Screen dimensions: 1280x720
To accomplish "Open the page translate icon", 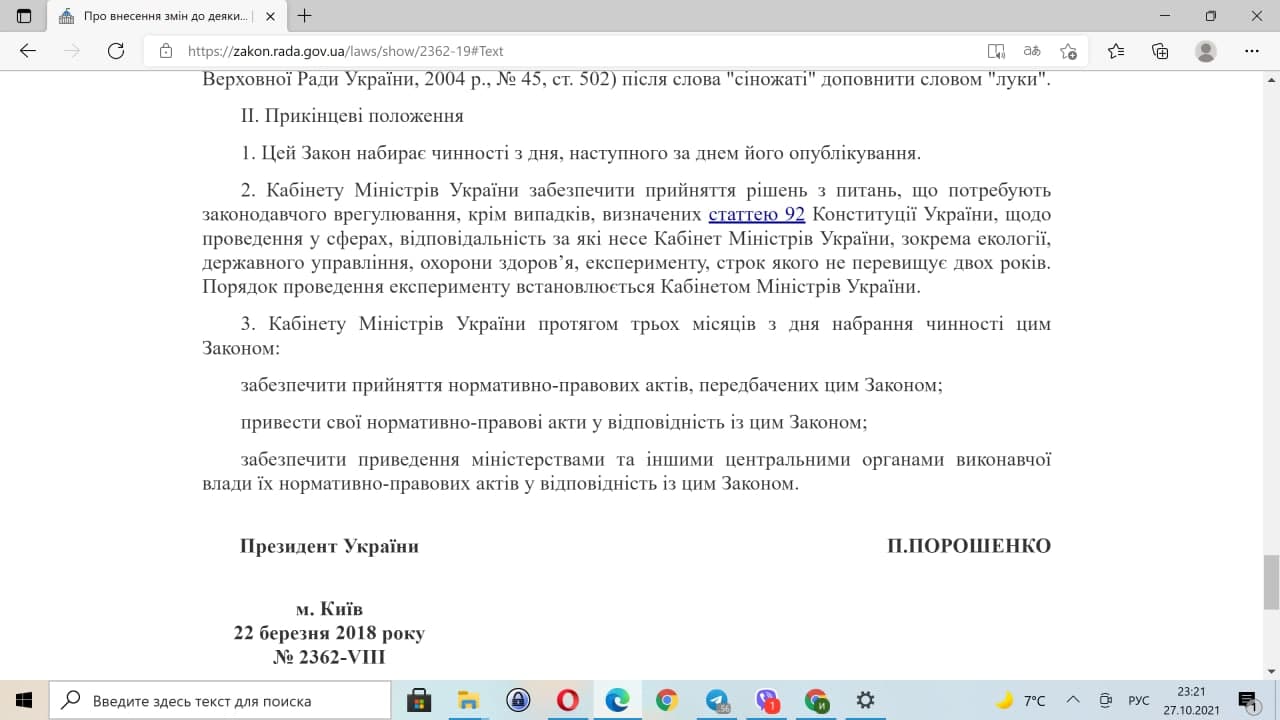I will [x=1031, y=51].
